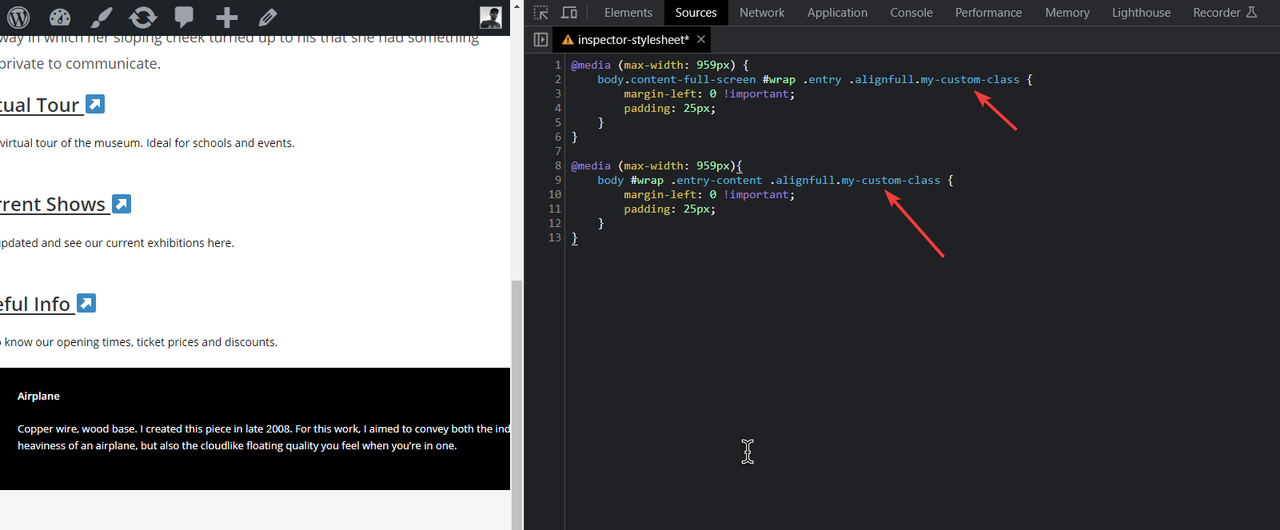The image size is (1280, 530).
Task: Open the comments speech bubble icon
Action: pyautogui.click(x=184, y=17)
